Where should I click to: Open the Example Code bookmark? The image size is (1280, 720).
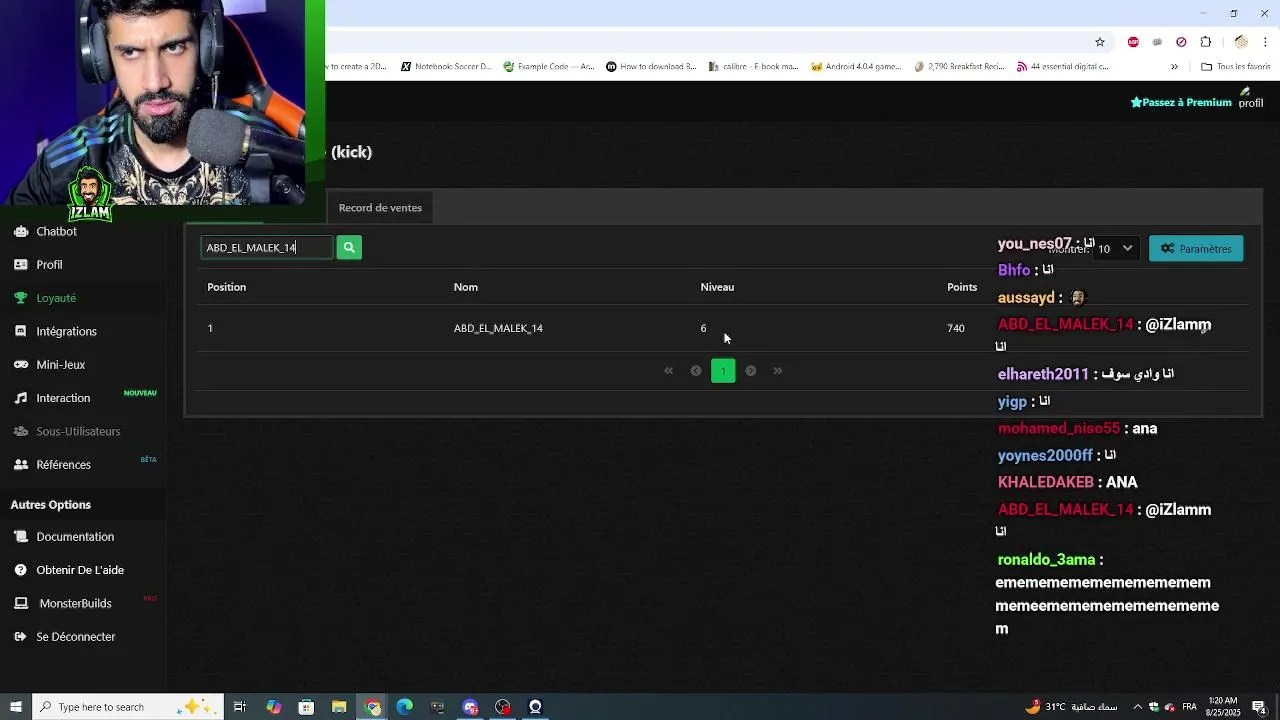tap(549, 67)
